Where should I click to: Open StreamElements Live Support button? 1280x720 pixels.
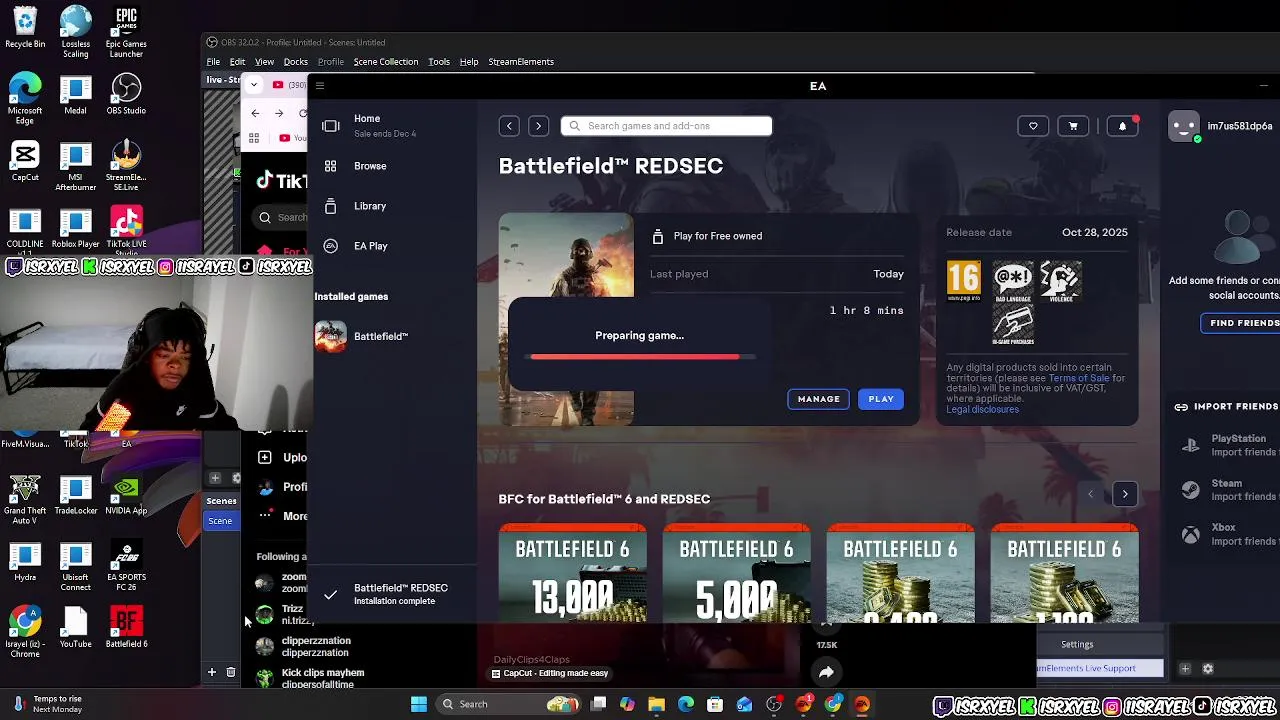click(x=1100, y=668)
